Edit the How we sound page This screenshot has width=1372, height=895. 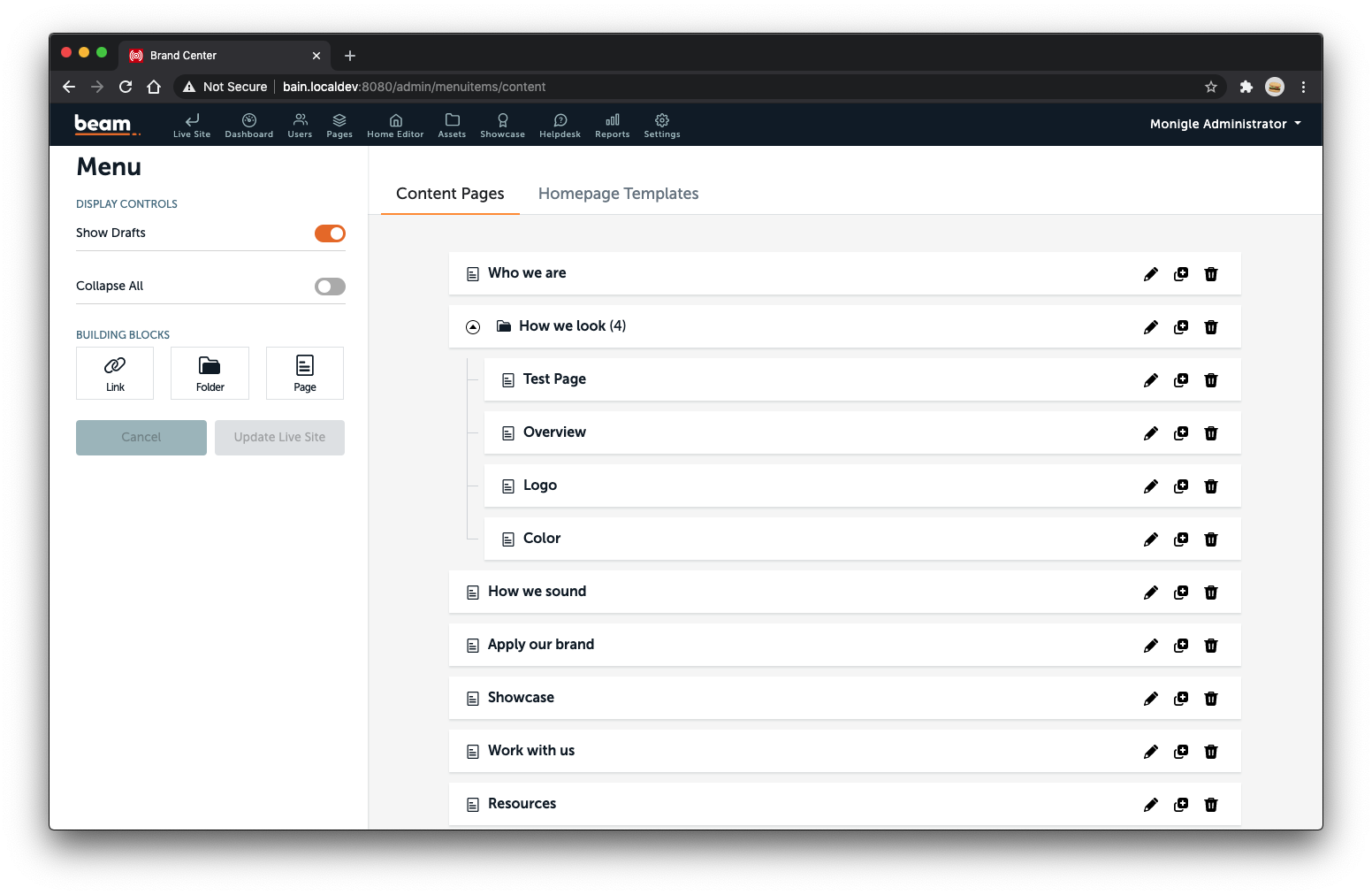pos(1150,593)
